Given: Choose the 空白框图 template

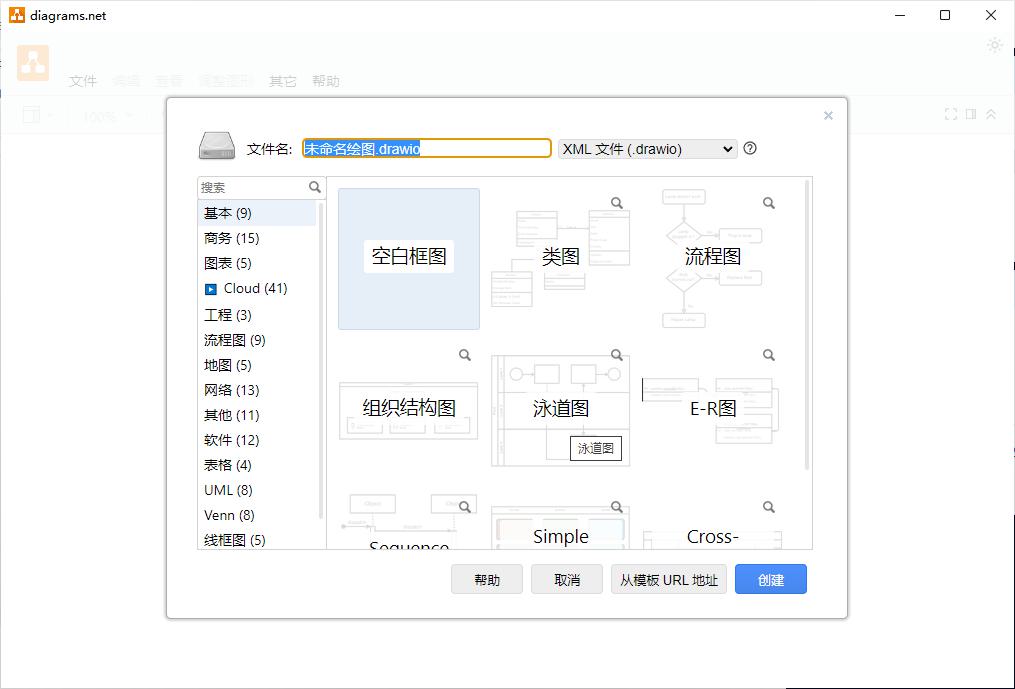Looking at the screenshot, I should coord(408,259).
